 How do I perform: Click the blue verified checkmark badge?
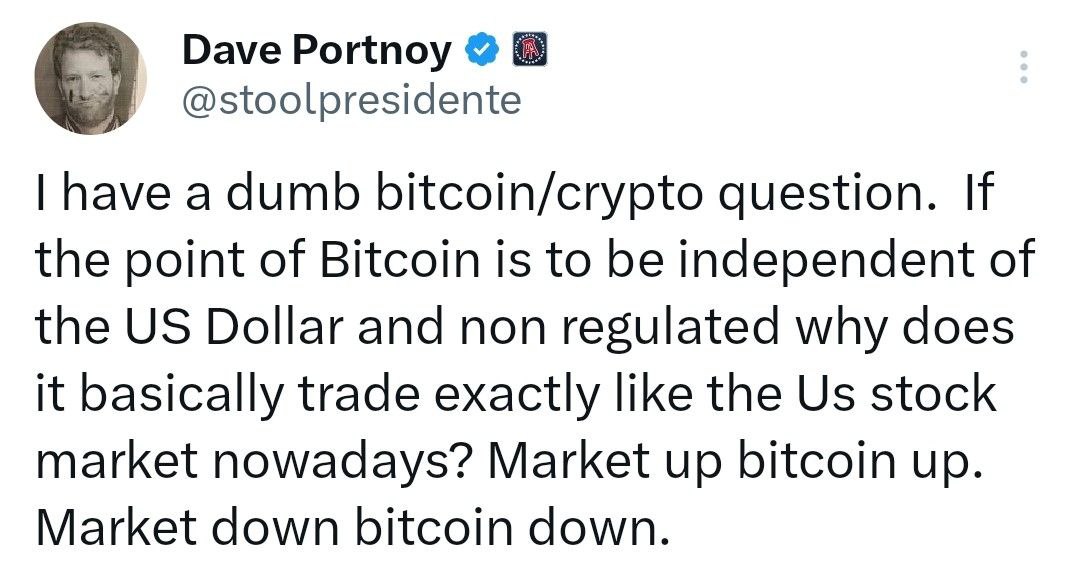(483, 50)
